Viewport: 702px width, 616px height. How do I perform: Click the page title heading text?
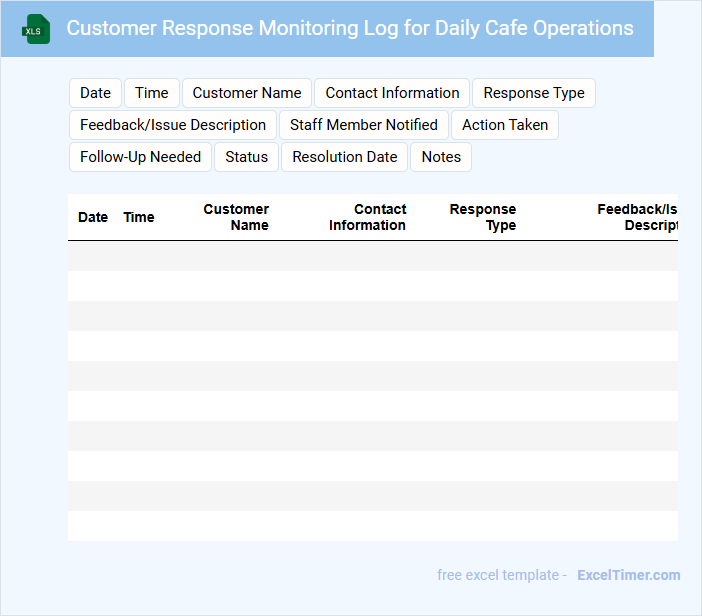(350, 28)
